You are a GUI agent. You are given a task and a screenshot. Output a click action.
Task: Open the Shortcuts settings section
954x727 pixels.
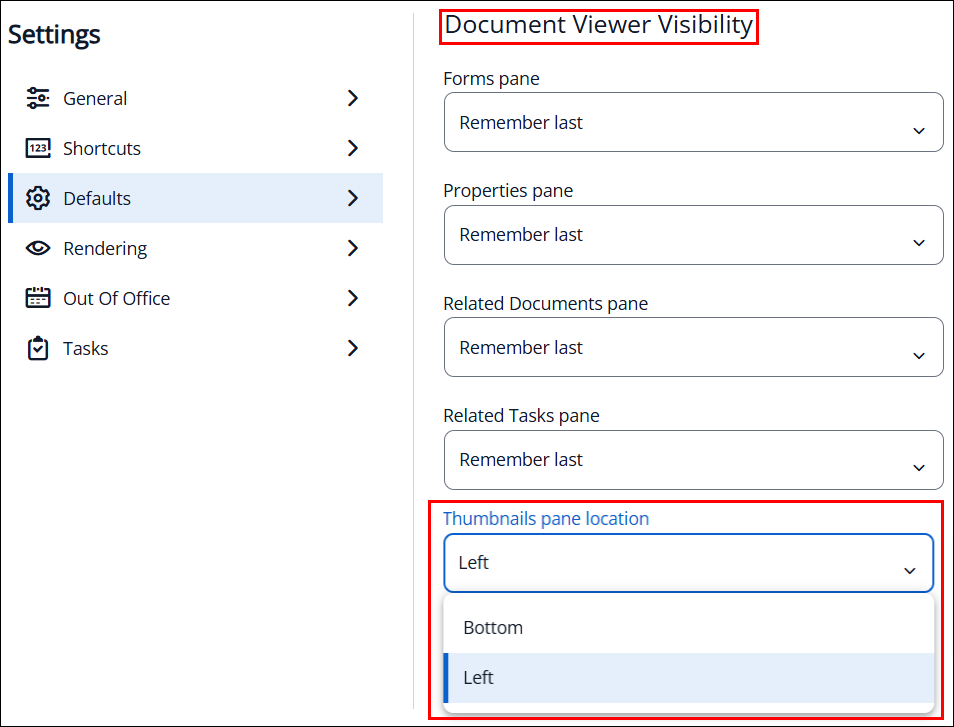[195, 148]
